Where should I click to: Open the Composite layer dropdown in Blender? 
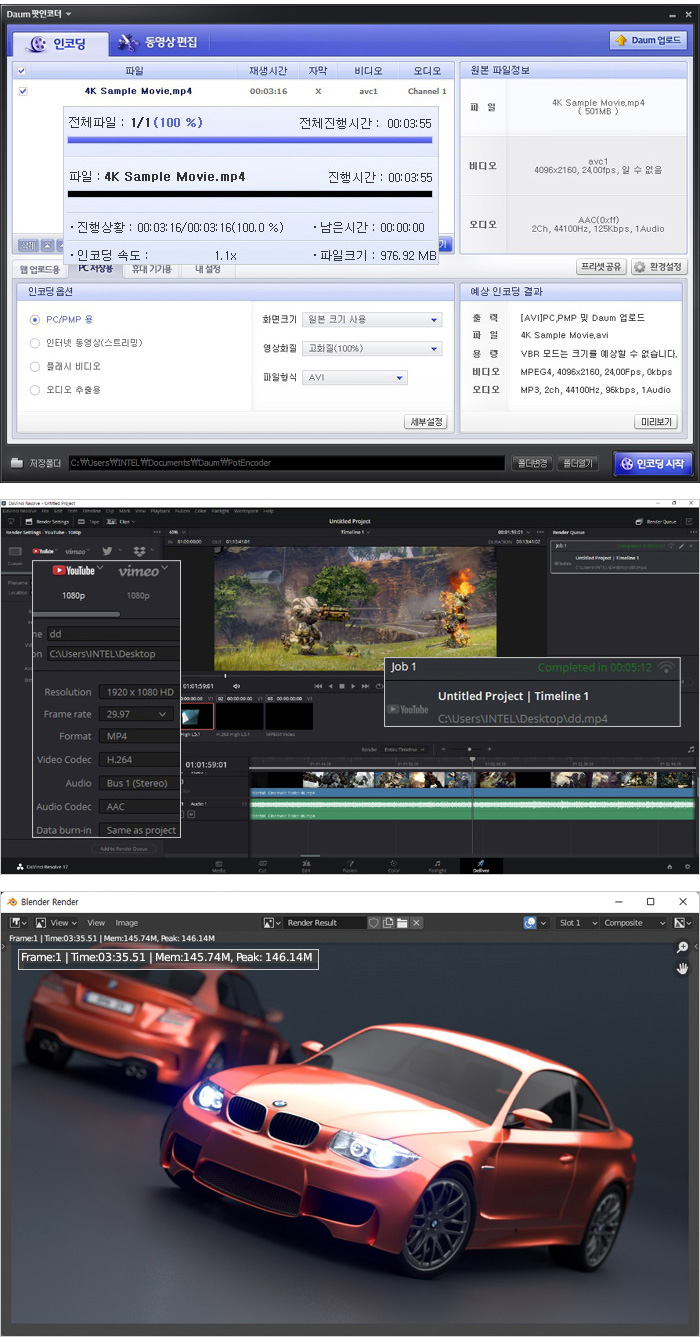pyautogui.click(x=634, y=923)
